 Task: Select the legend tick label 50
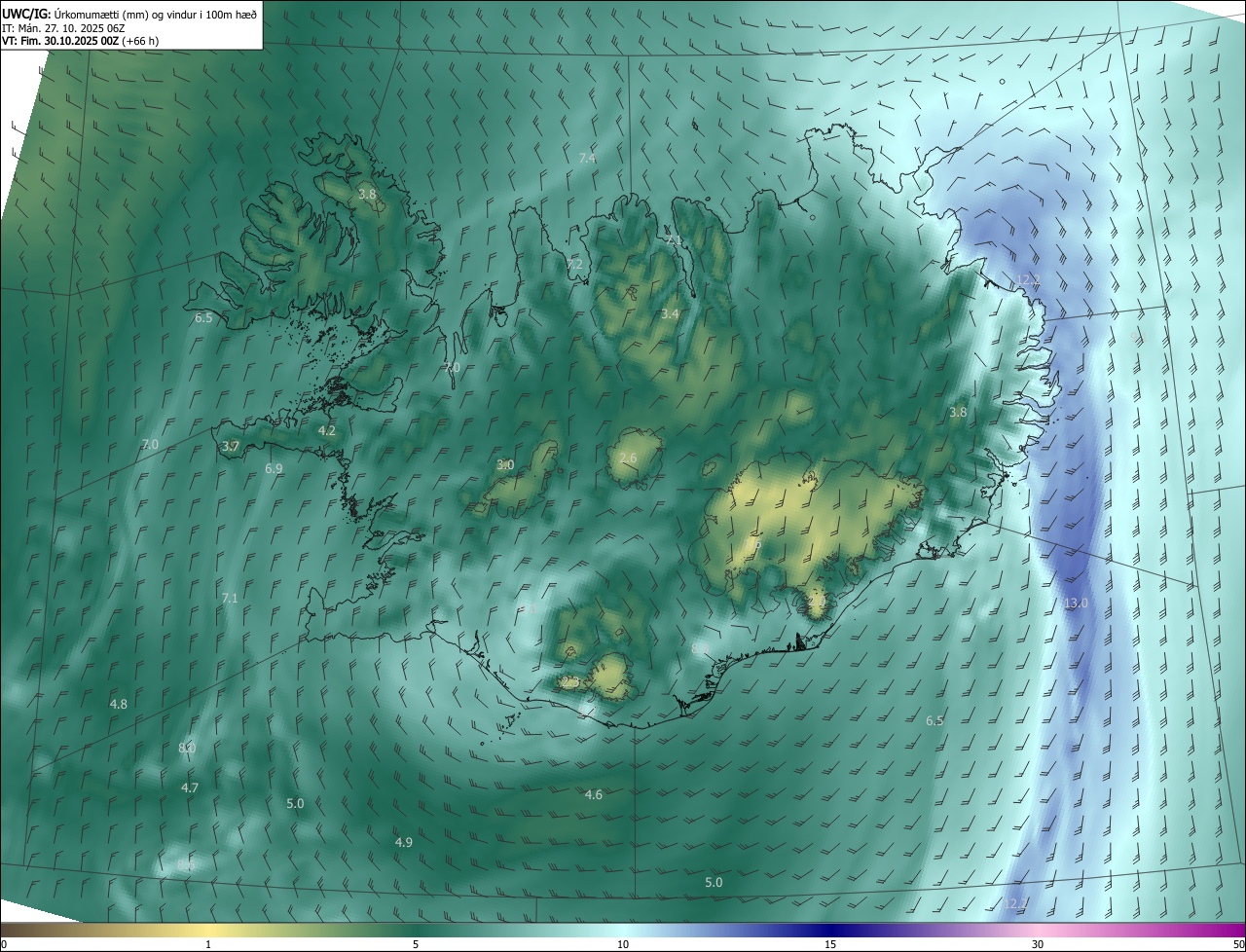coord(1238,945)
